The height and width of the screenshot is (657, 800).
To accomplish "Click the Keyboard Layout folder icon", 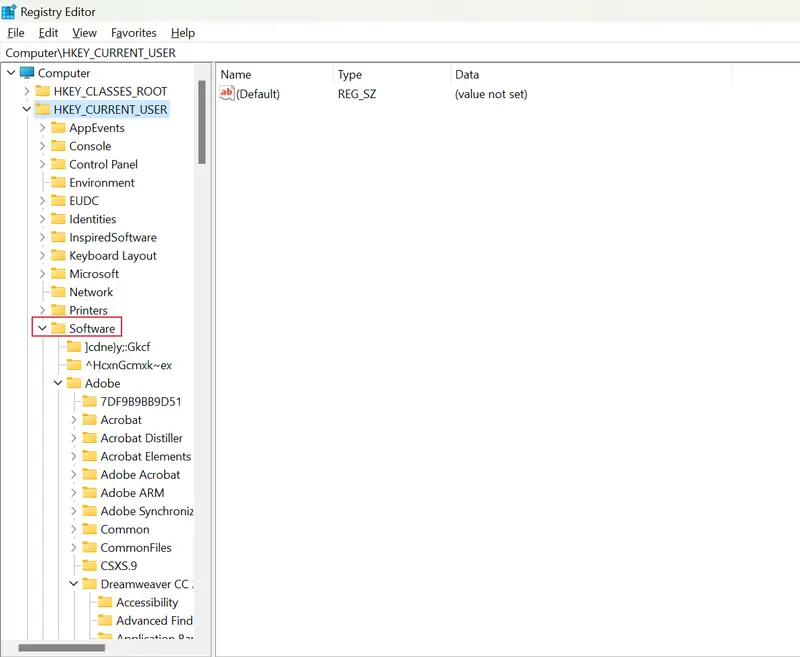I will (58, 255).
